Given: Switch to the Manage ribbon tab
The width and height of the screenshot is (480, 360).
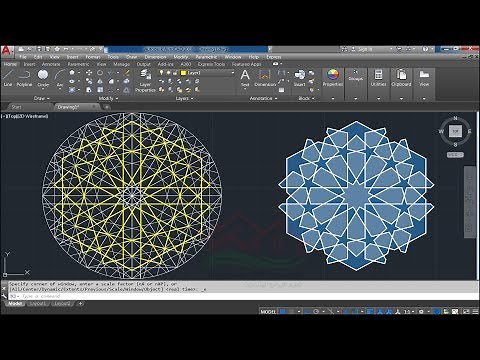Looking at the screenshot, I should (x=121, y=64).
